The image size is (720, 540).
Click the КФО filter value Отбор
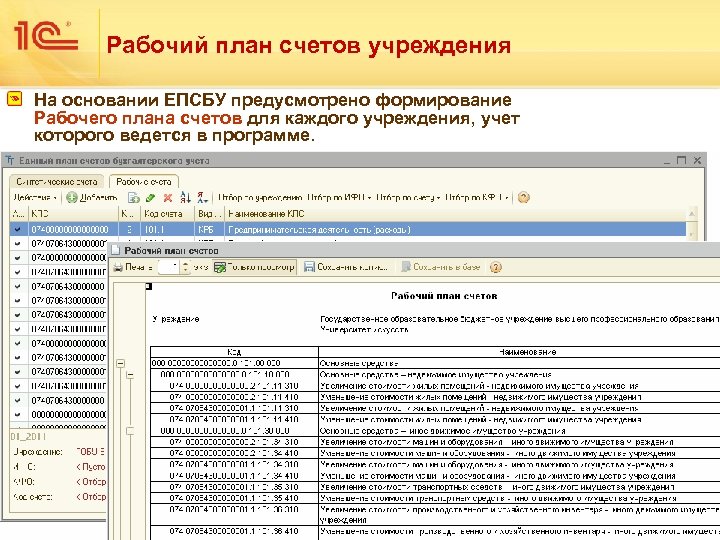(91, 482)
